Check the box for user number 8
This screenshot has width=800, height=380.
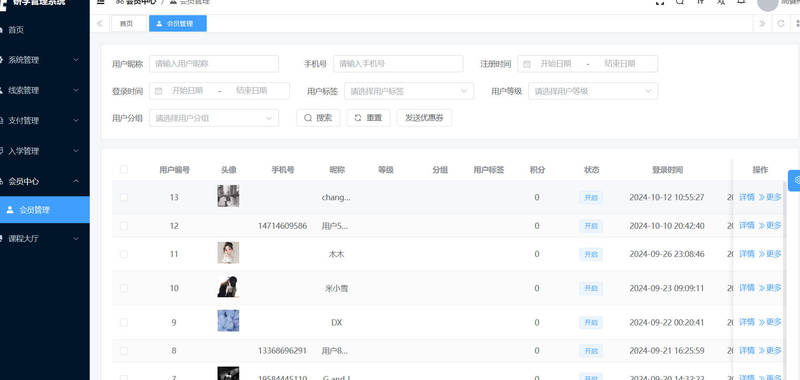coord(124,350)
